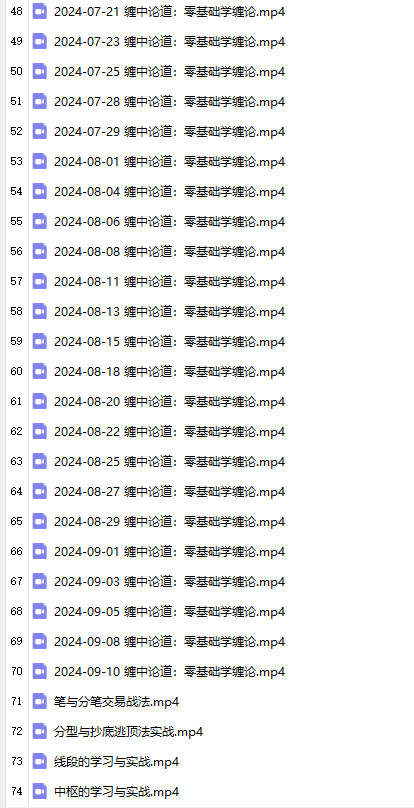414x808 pixels.
Task: Open 2024-07-29 缠中论道 video file
Action: click(x=170, y=131)
